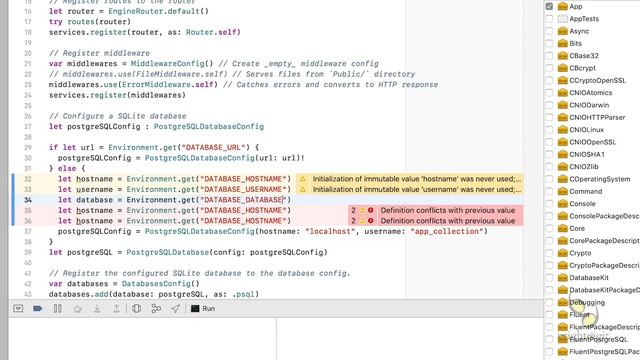Click AppTests target bundle icon
This screenshot has width=640, height=360.
click(x=563, y=19)
